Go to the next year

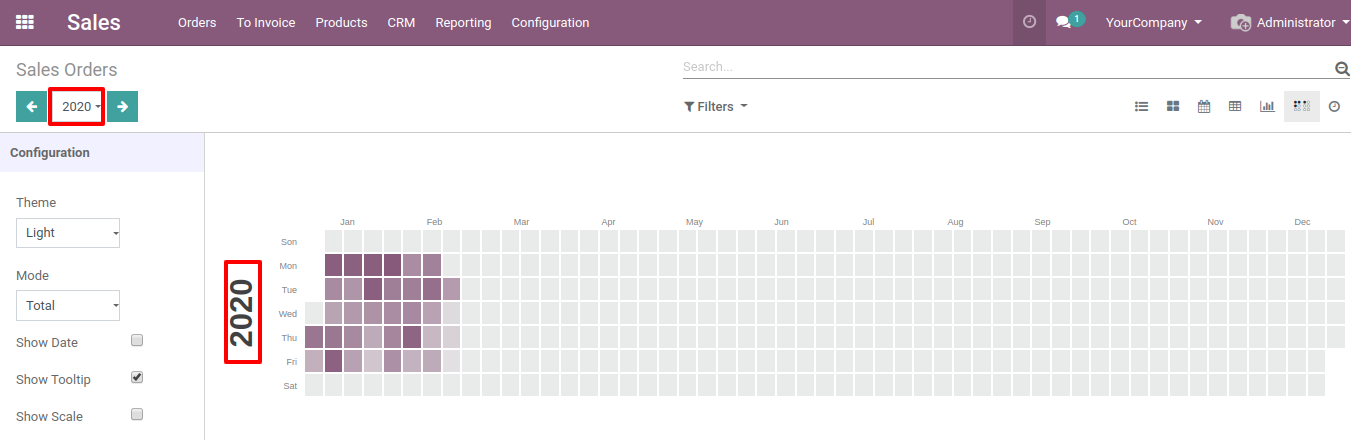[x=123, y=106]
